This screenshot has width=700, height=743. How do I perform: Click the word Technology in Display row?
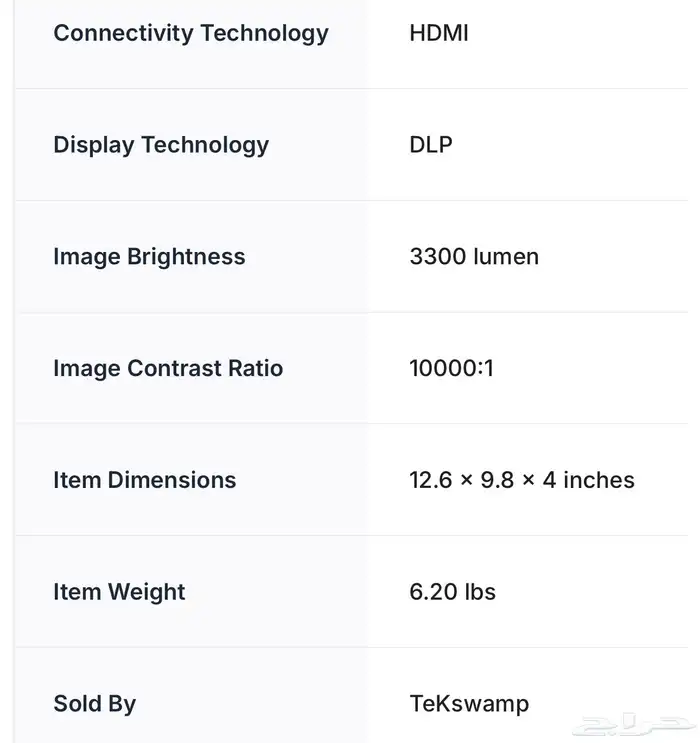tap(205, 145)
